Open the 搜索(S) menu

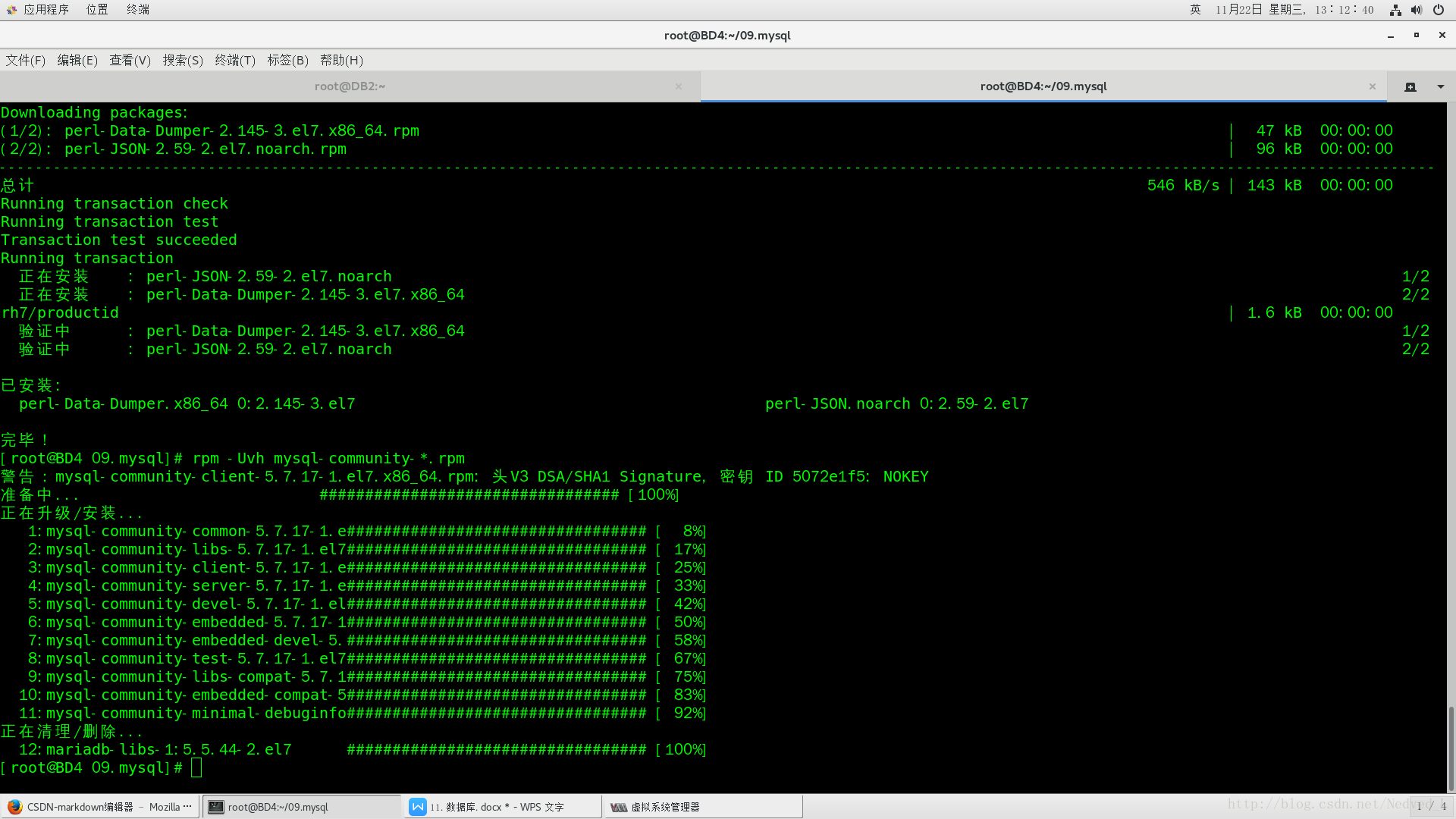183,60
